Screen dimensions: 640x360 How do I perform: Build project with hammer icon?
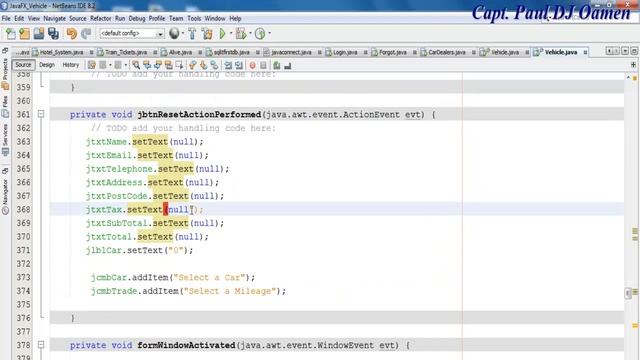click(x=192, y=33)
